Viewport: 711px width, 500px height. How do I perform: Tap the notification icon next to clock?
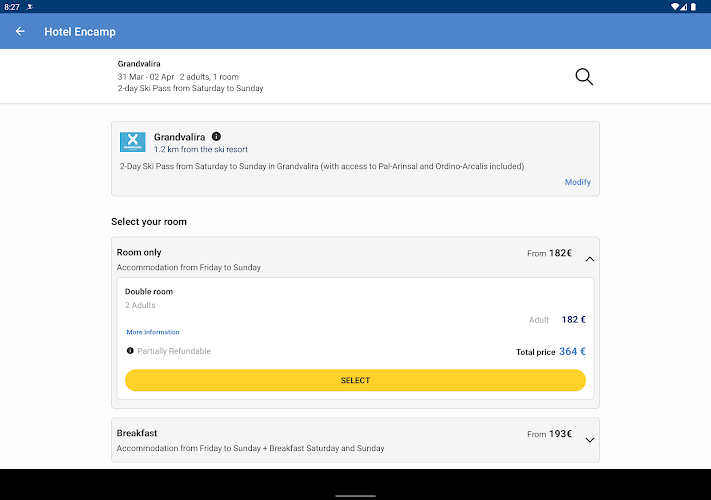[30, 6]
